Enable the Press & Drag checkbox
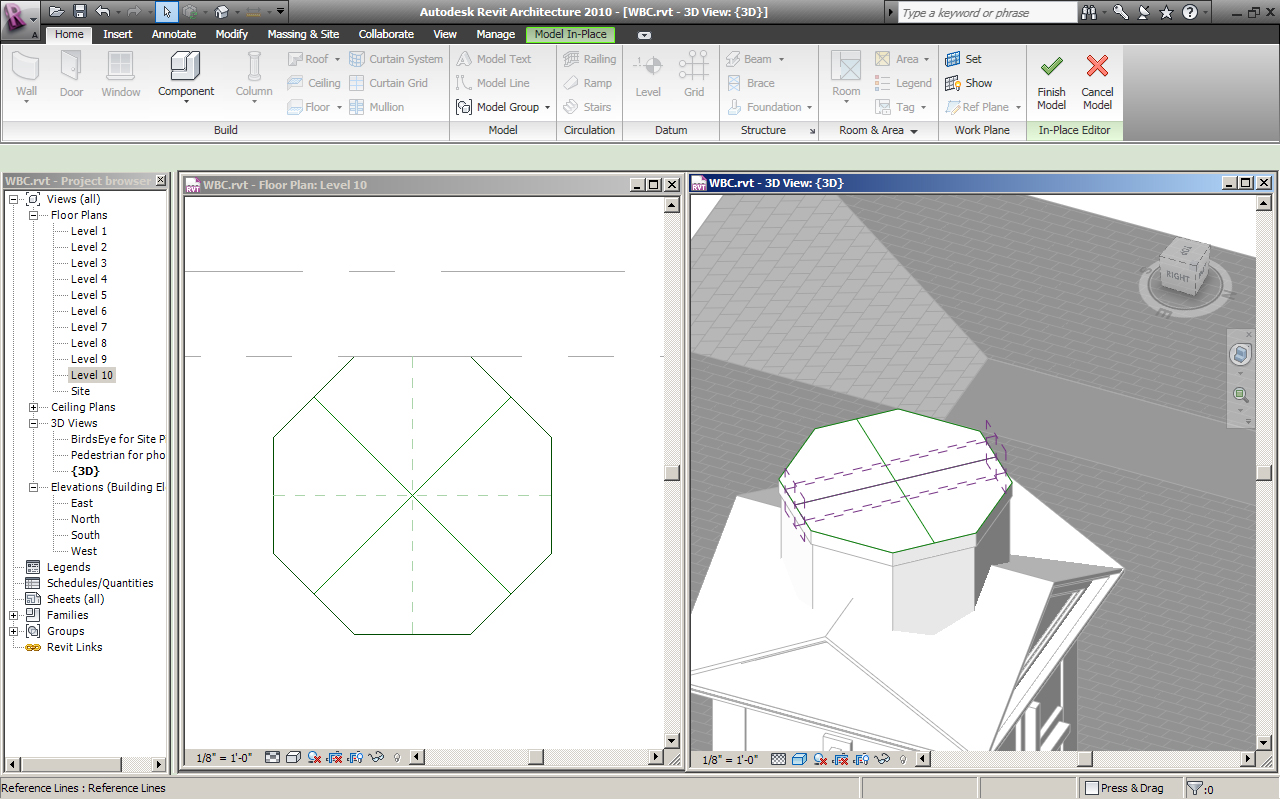This screenshot has width=1280, height=800. (1092, 788)
